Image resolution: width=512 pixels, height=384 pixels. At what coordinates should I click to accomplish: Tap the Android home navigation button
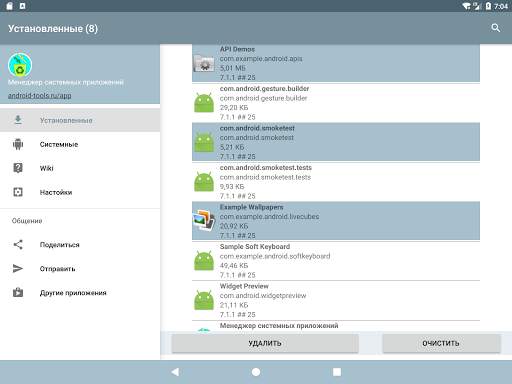pos(256,372)
